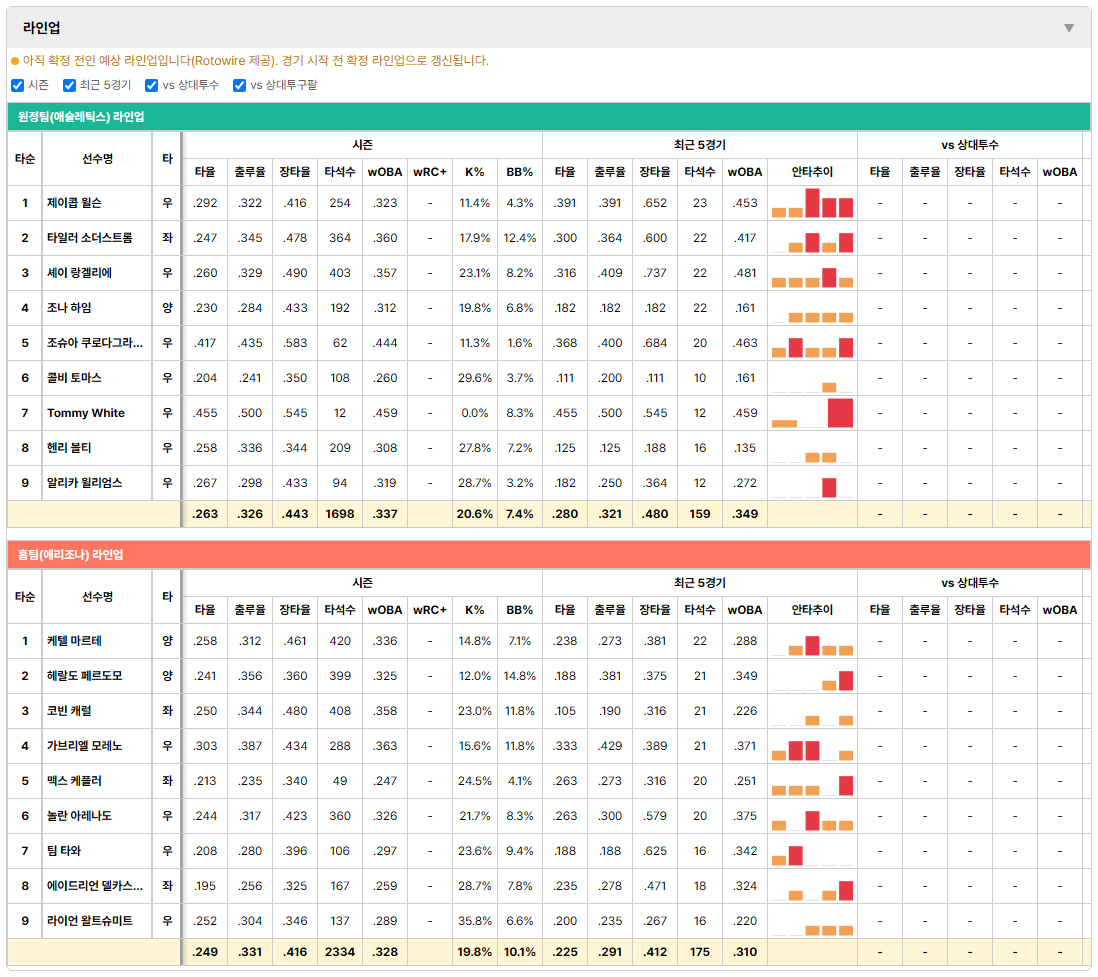The width and height of the screenshot is (1098, 977).
Task: Click 놀란 아레나도 hit trend bars
Action: point(812,816)
